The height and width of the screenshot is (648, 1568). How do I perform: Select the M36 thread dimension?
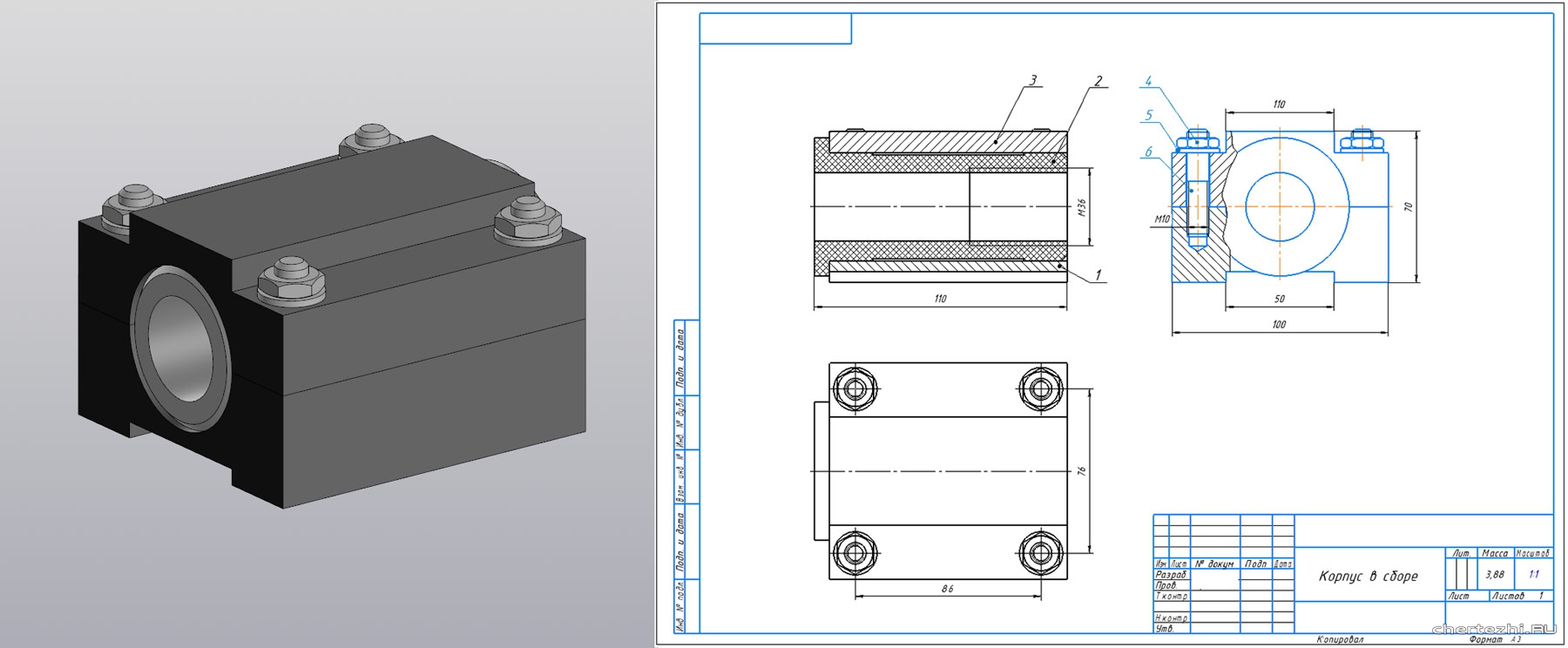click(x=1082, y=207)
